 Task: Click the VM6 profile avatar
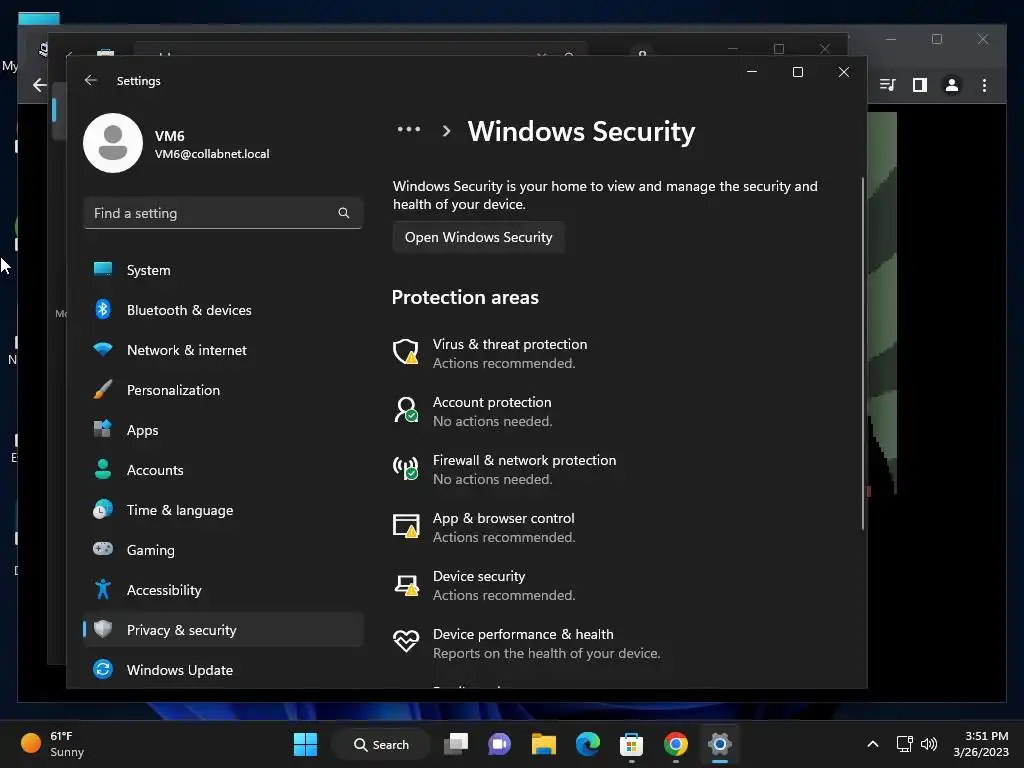pos(113,143)
